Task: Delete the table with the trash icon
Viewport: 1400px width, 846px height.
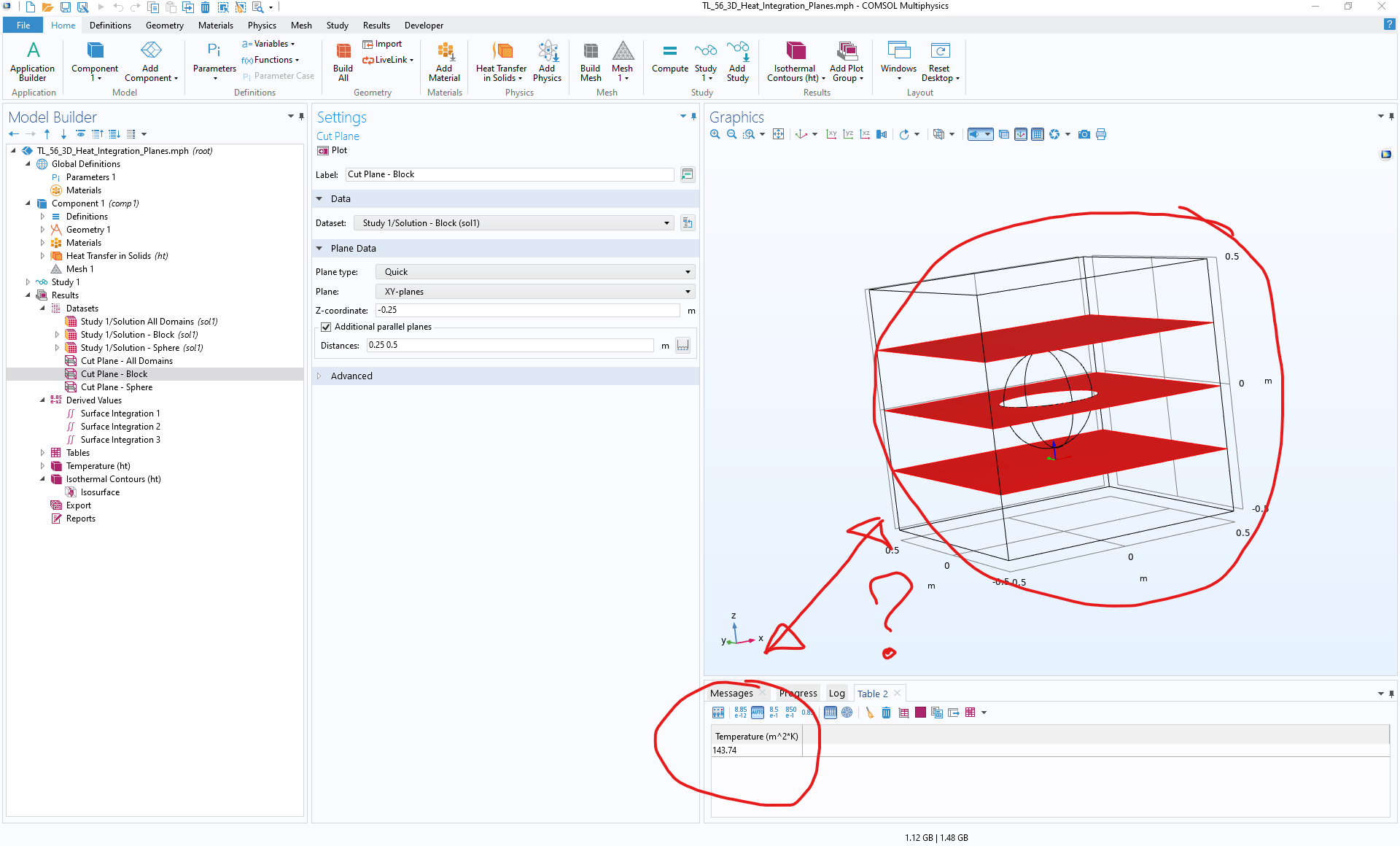Action: [886, 713]
